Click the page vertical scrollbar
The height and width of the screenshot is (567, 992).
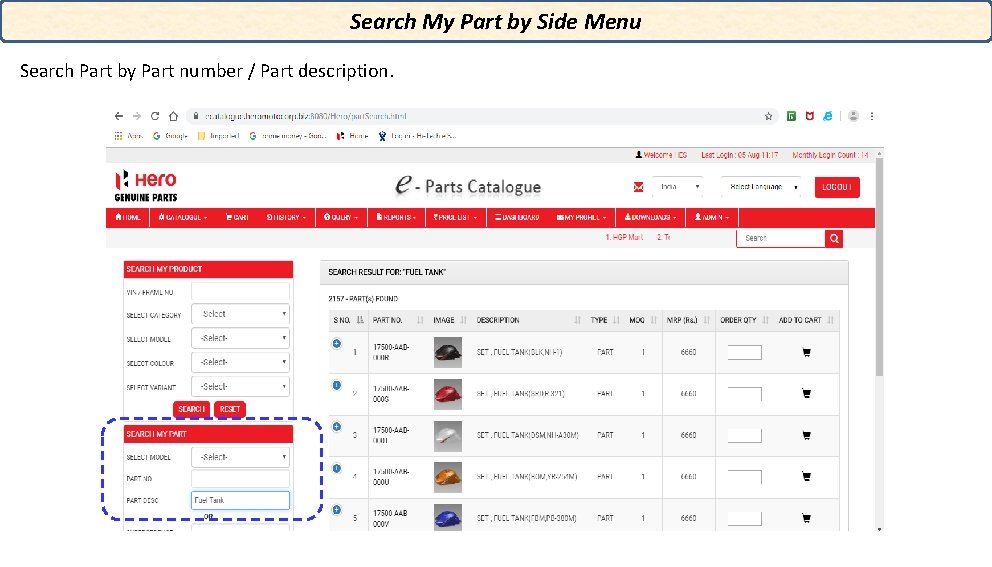(879, 269)
